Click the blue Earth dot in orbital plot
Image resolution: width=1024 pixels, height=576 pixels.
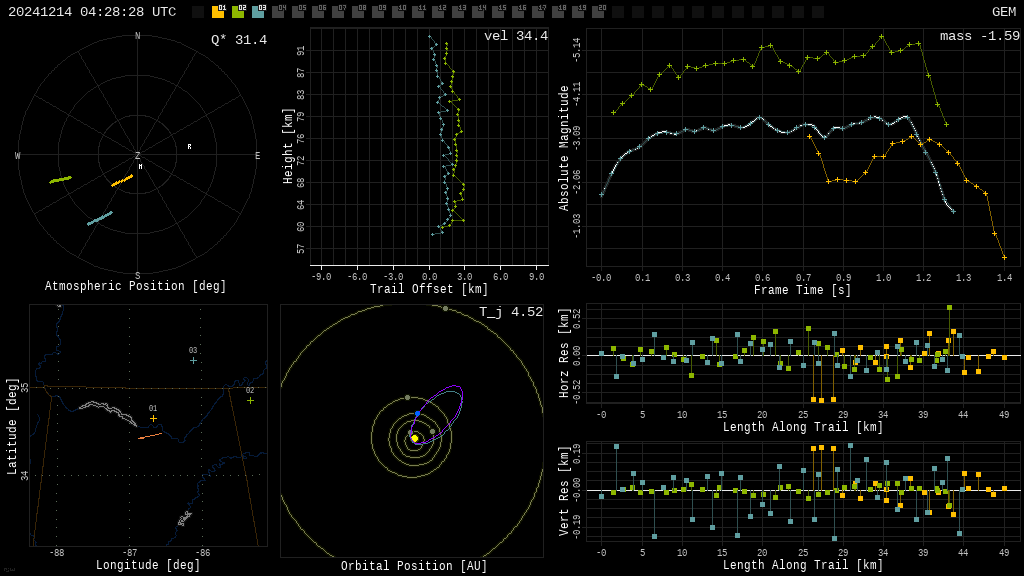pyautogui.click(x=417, y=413)
